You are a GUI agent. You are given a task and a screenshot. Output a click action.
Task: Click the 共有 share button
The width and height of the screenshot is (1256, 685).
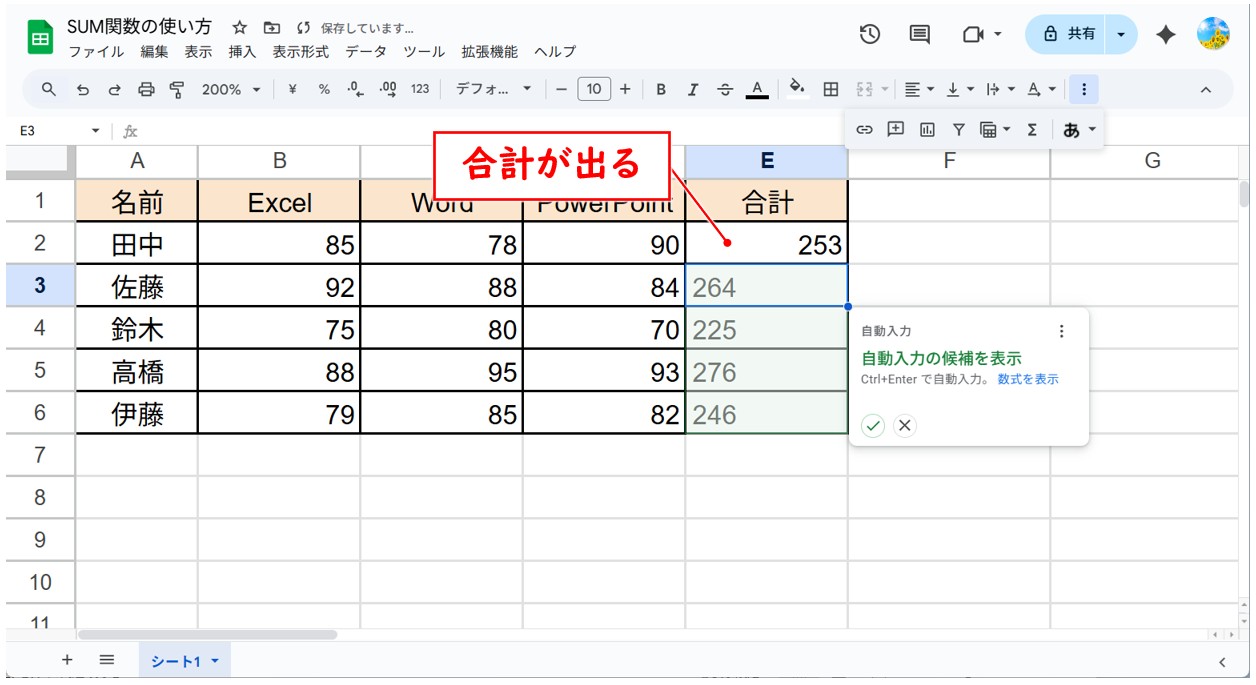[x=1069, y=34]
